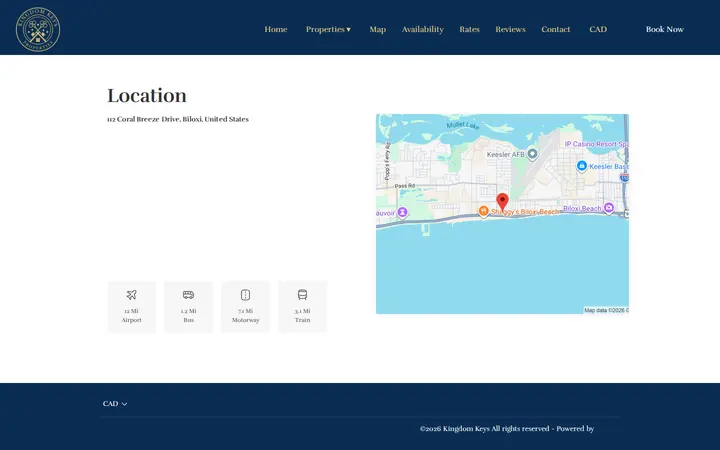Click the red location pin on map

pos(502,202)
